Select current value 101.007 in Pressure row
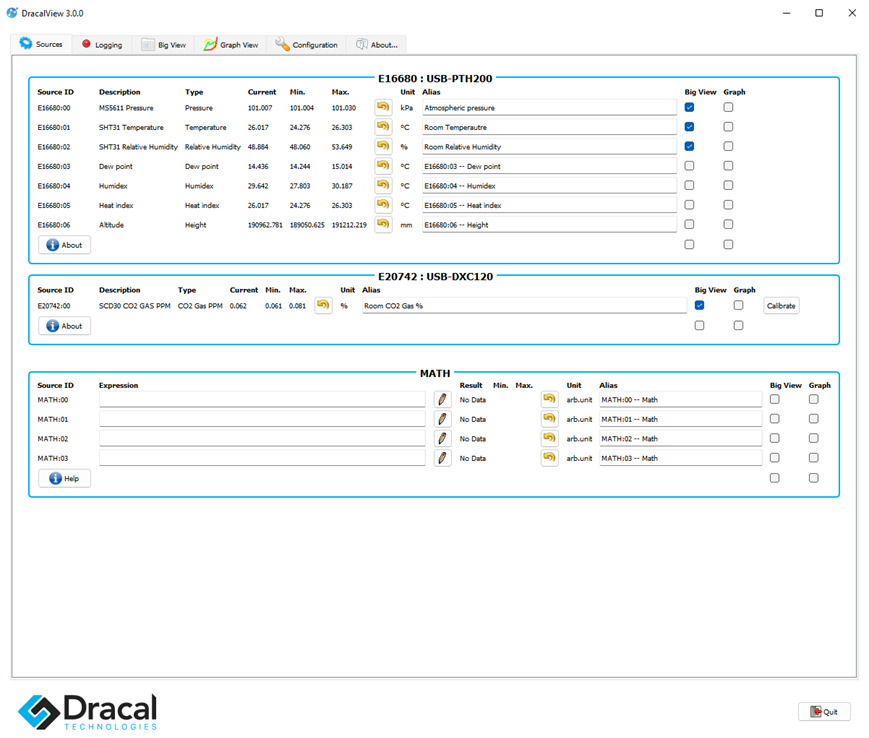 click(x=260, y=108)
